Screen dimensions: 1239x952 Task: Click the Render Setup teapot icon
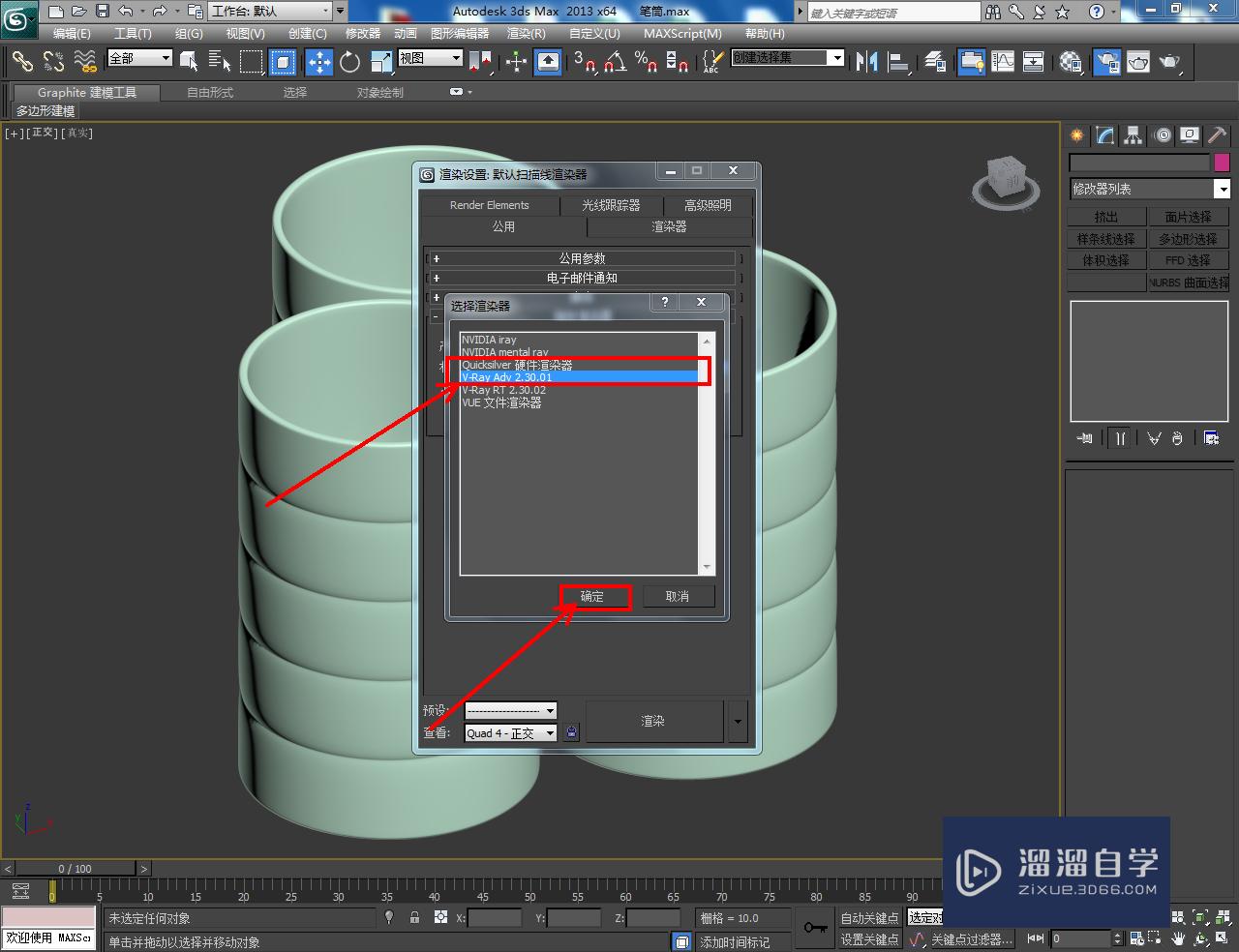point(1106,62)
